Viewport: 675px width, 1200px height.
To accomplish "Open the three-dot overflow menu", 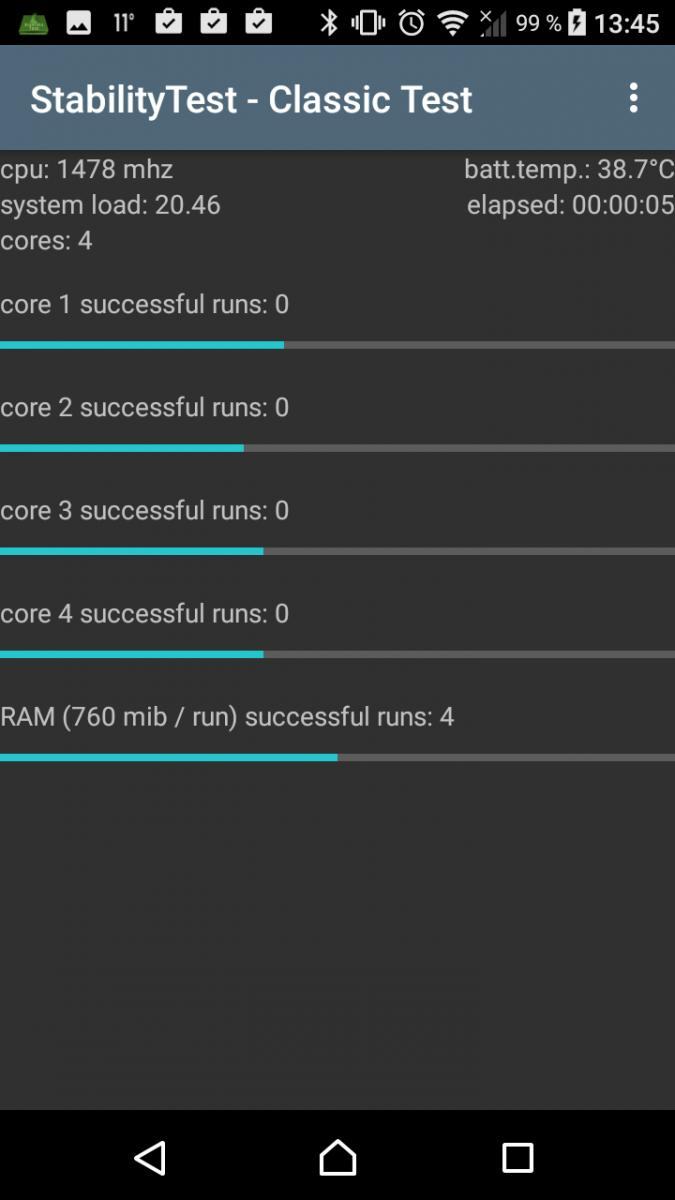I will point(633,98).
